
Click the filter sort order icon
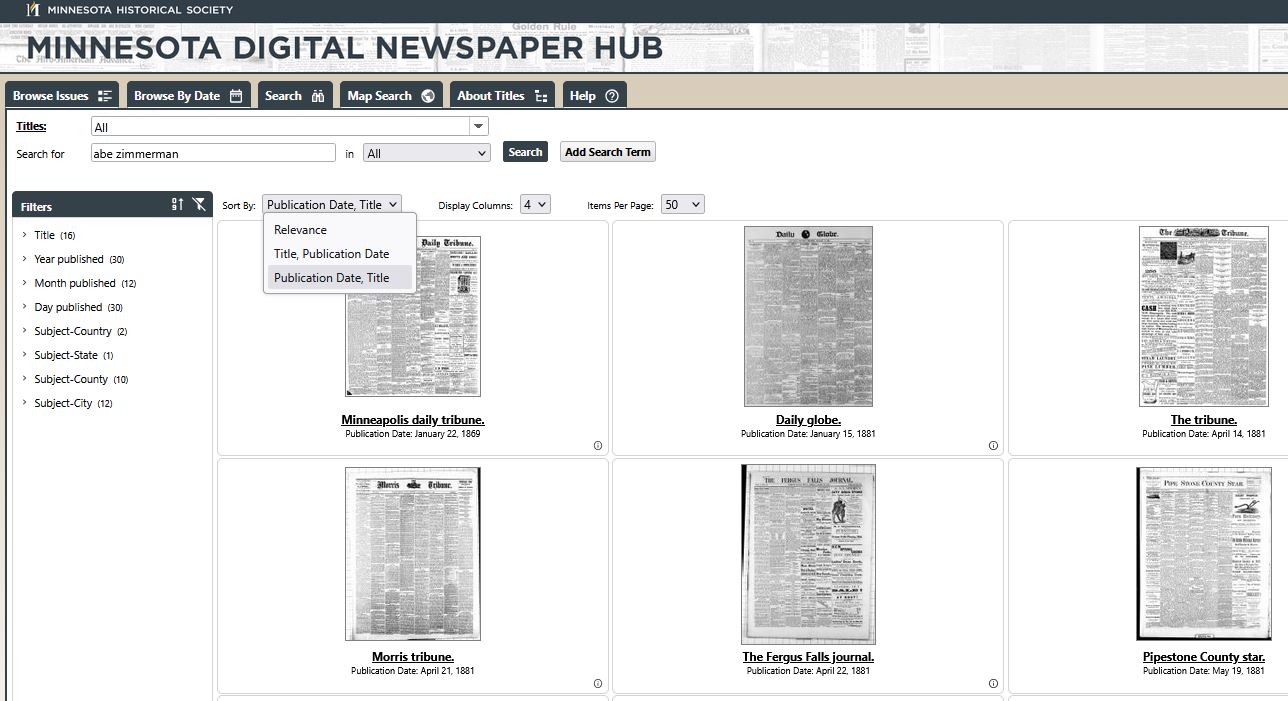(x=177, y=205)
